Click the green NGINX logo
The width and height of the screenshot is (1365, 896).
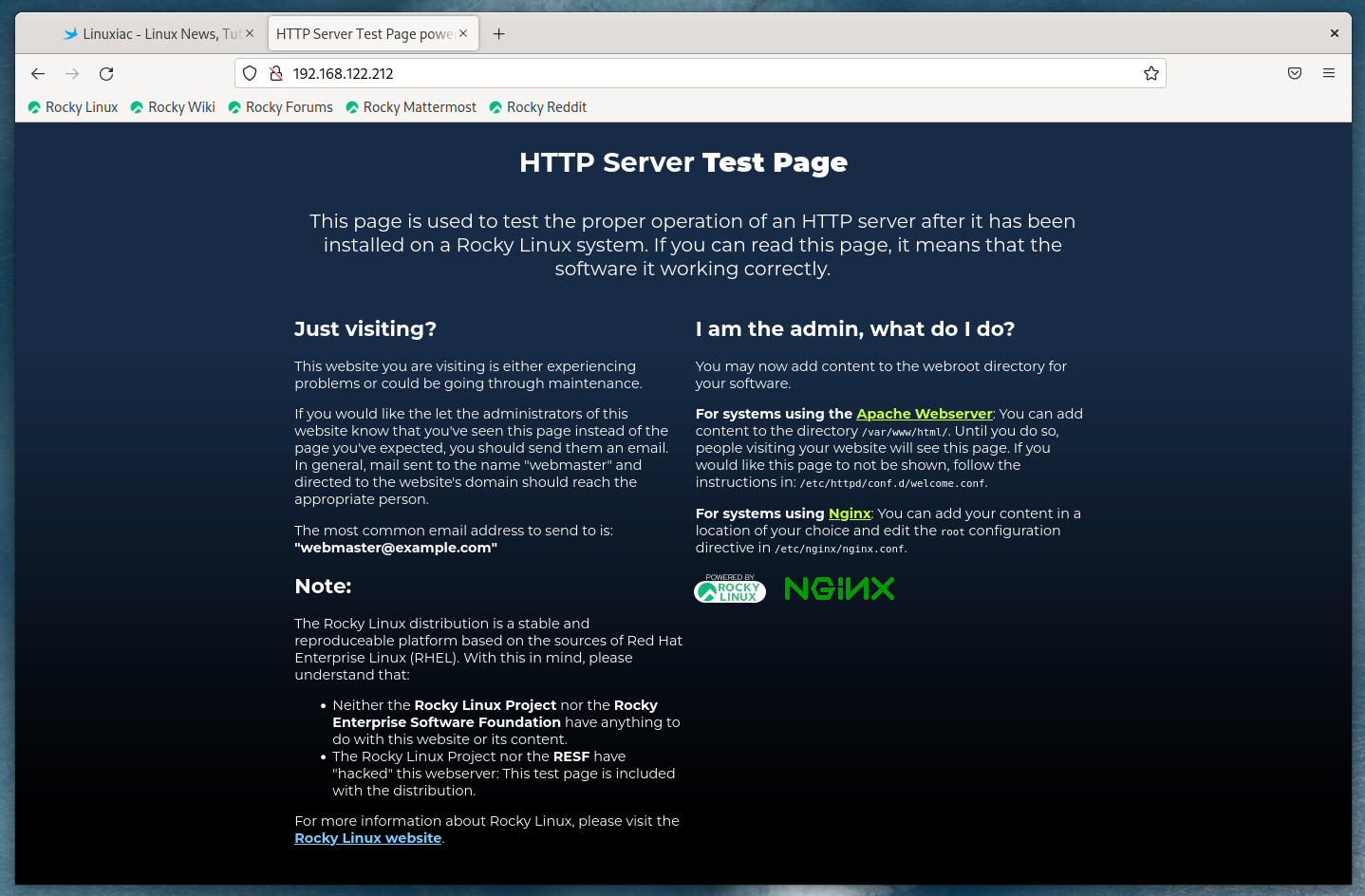(x=840, y=588)
